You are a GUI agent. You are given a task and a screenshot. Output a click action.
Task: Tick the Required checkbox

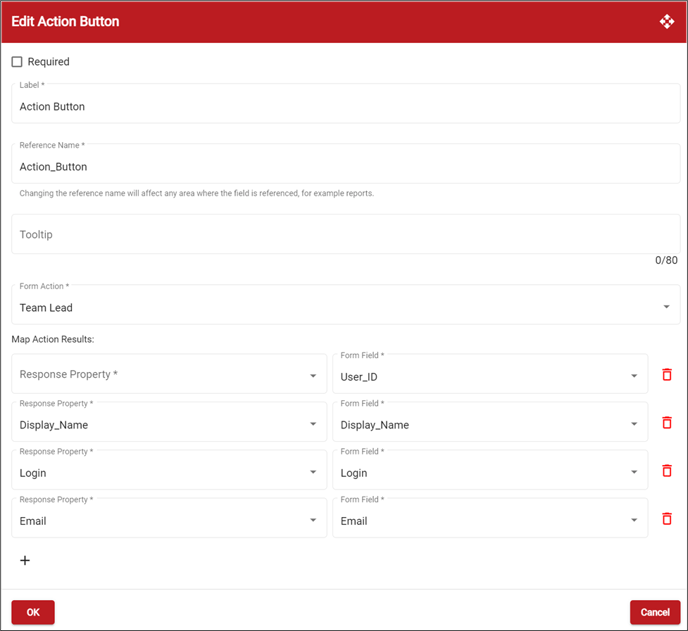pyautogui.click(x=17, y=62)
